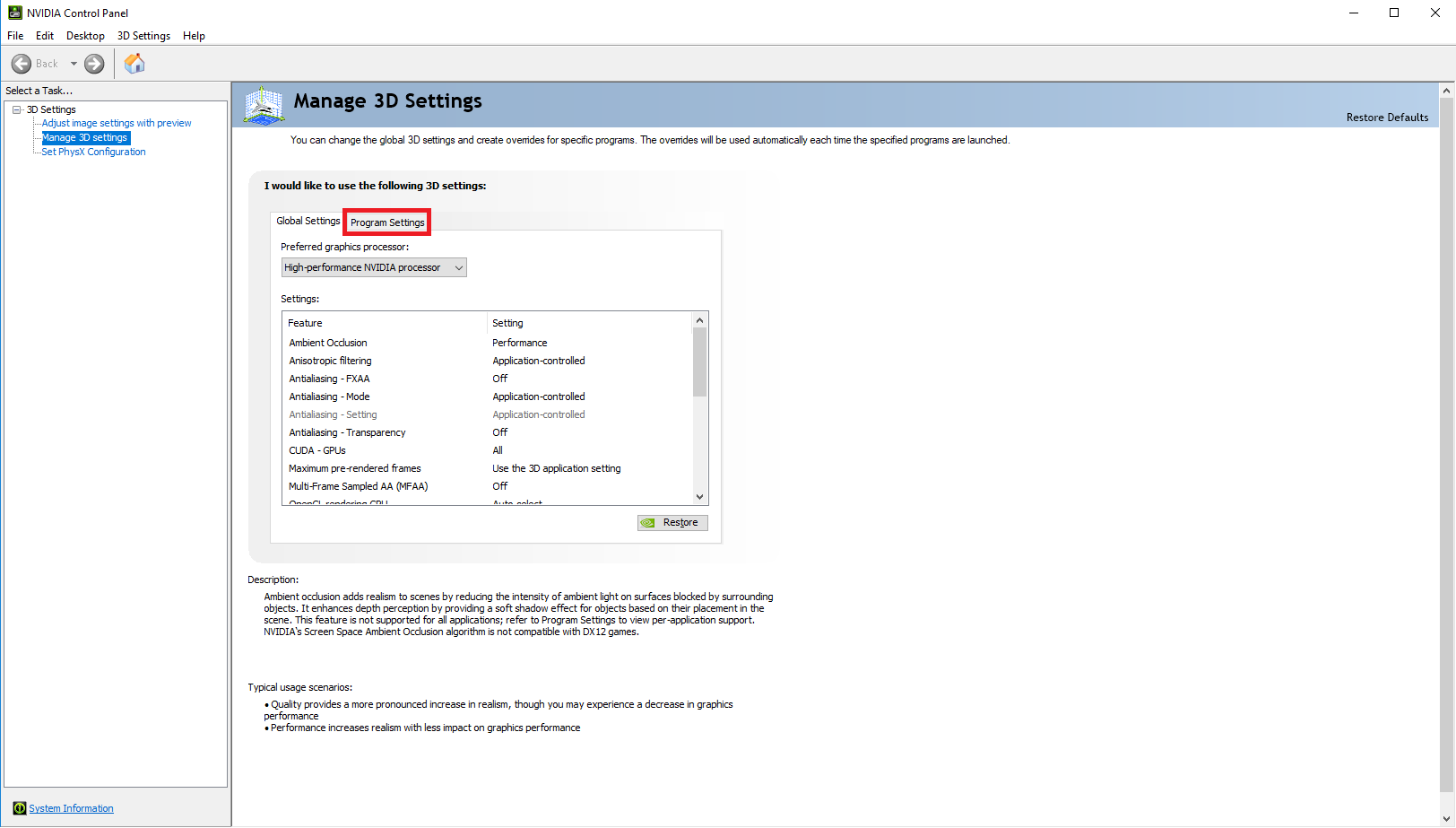Select Manage 3D settings in the tree

tap(85, 138)
